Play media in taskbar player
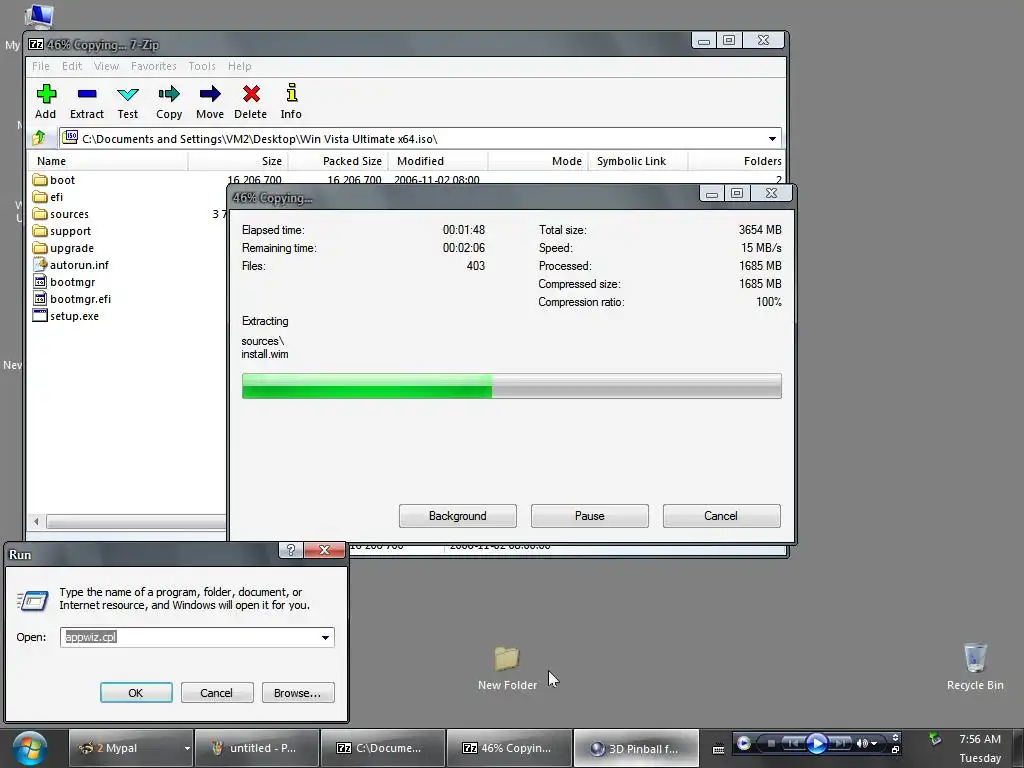Image resolution: width=1024 pixels, height=768 pixels. point(816,743)
